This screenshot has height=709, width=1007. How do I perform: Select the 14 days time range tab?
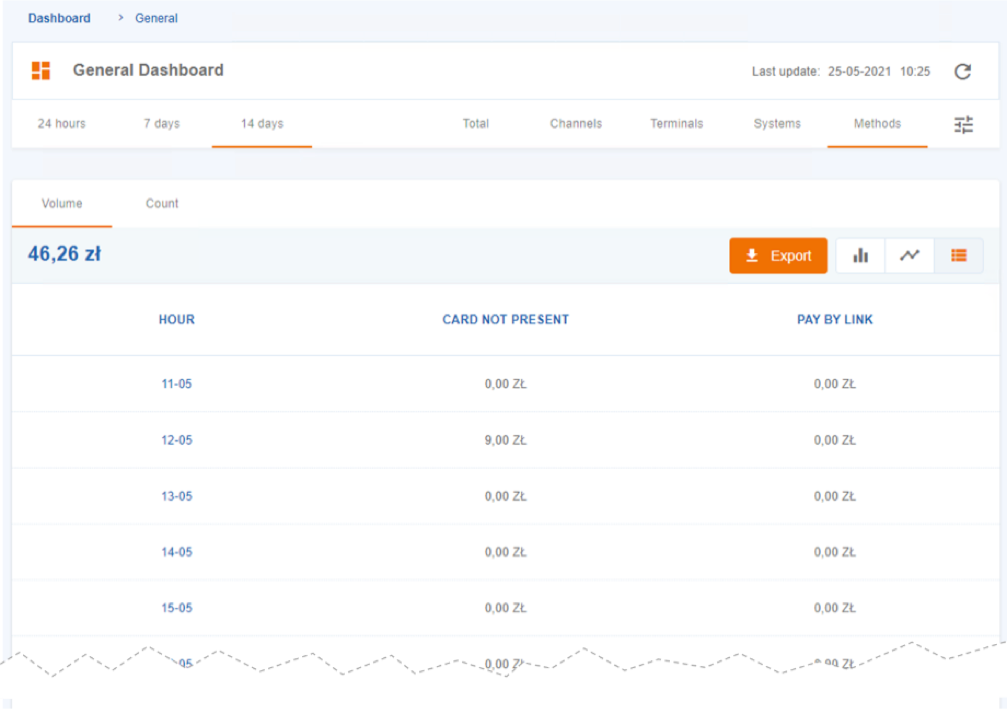click(x=262, y=123)
